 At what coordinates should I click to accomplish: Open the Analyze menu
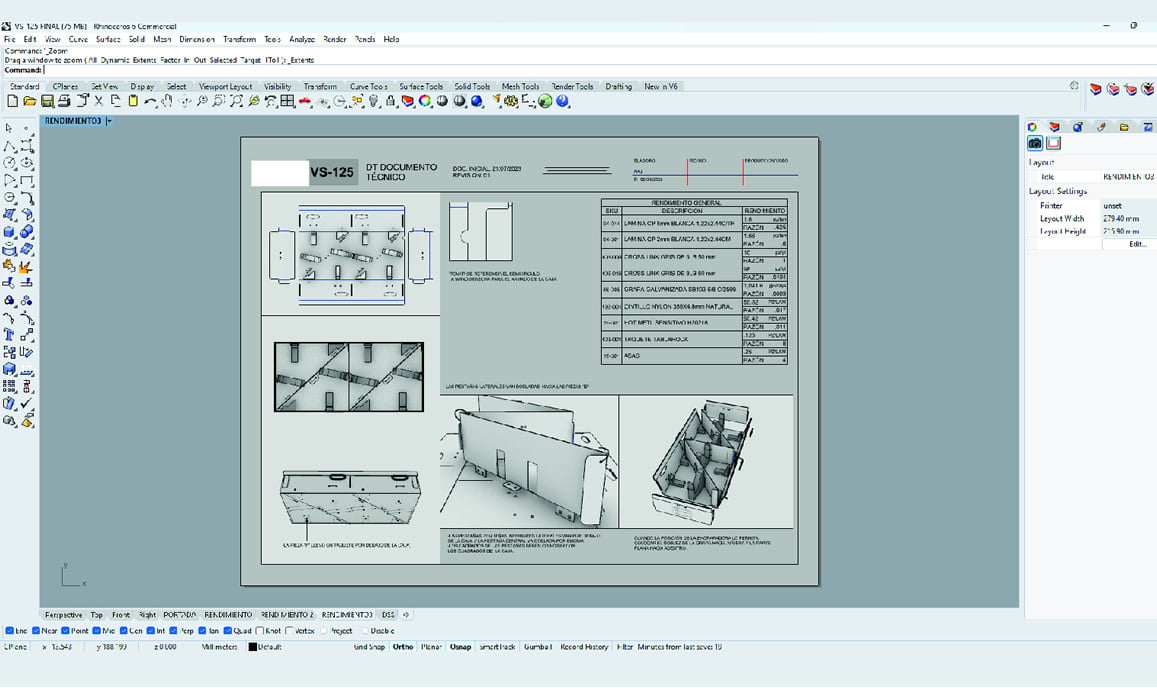click(x=302, y=39)
